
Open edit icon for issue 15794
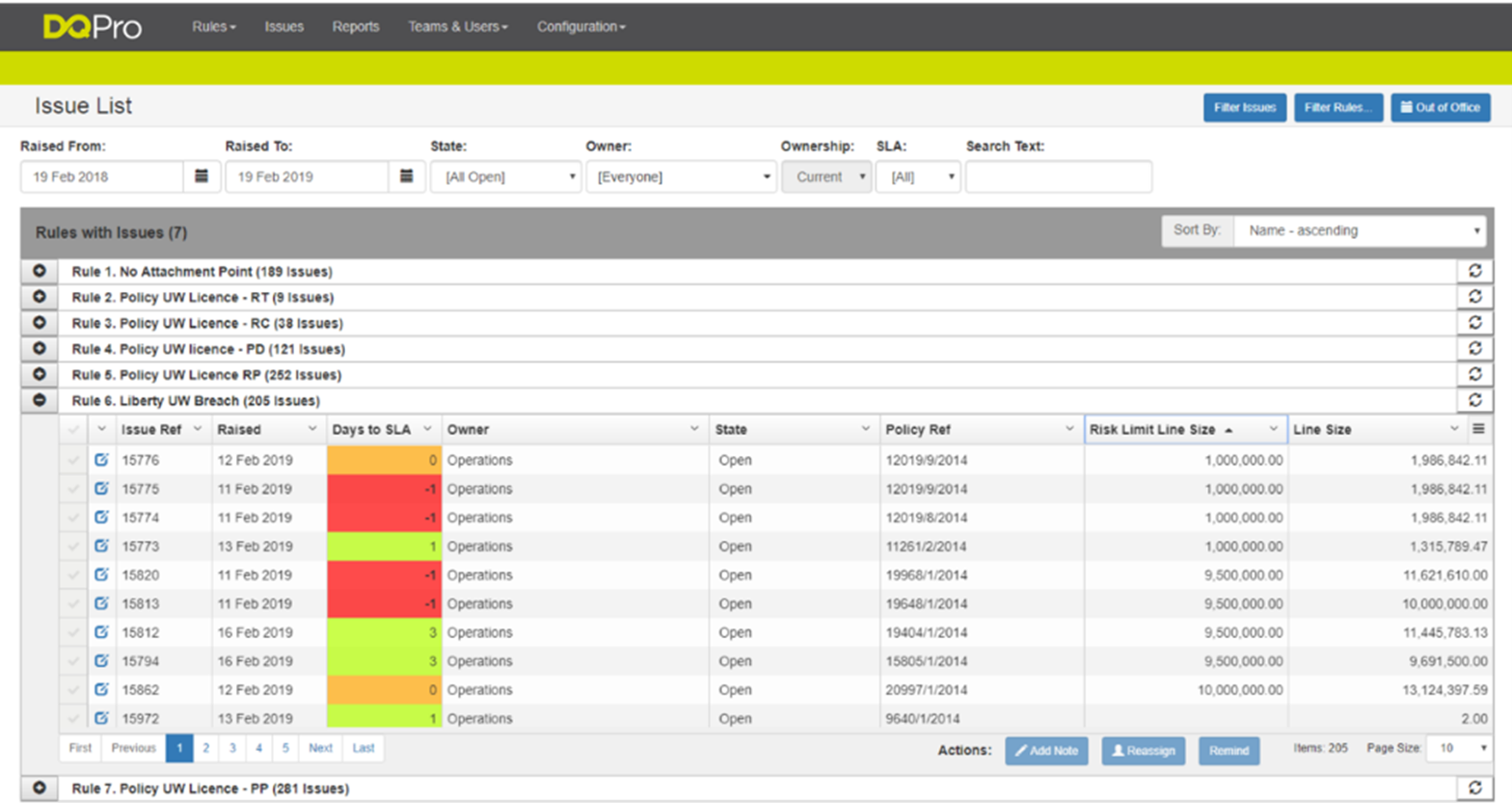[101, 660]
